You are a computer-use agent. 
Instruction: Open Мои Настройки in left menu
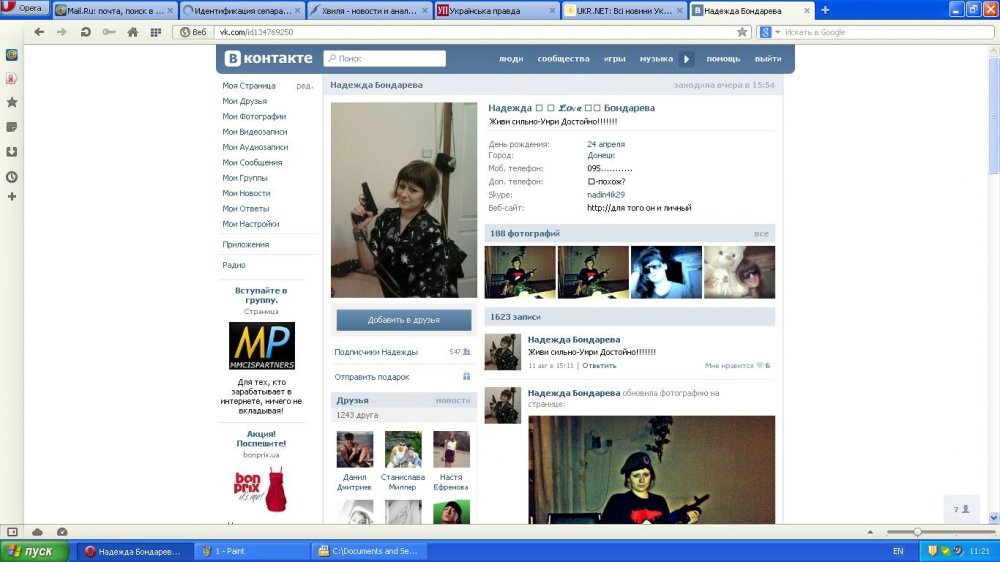click(251, 224)
